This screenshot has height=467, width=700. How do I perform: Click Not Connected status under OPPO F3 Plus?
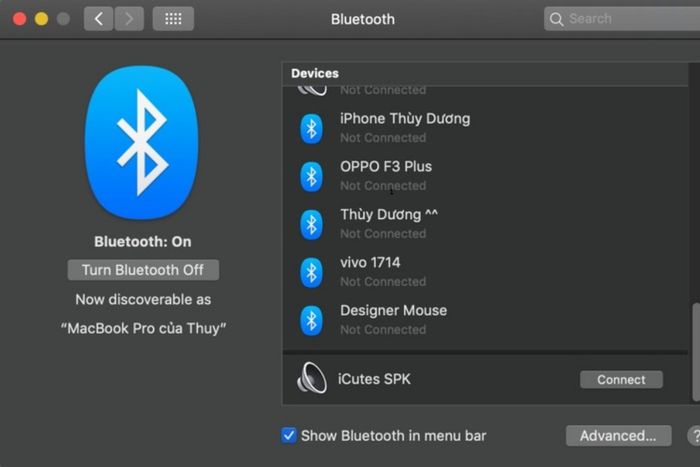coord(383,186)
